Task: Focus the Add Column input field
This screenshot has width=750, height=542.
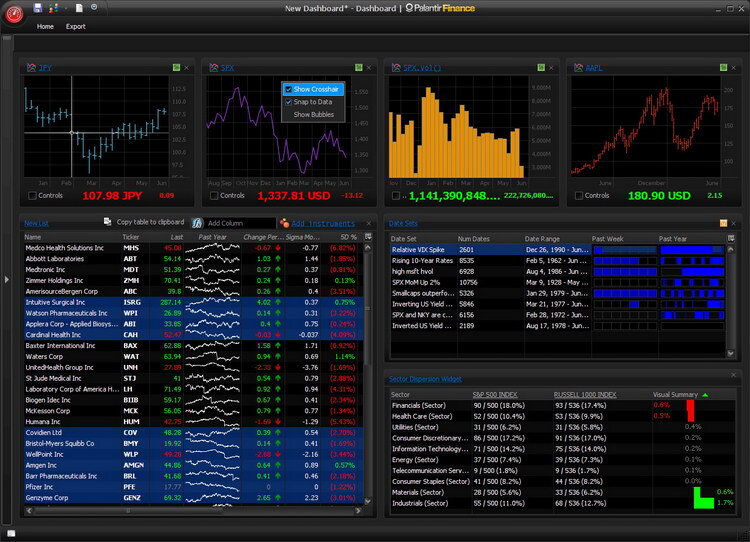Action: point(240,223)
